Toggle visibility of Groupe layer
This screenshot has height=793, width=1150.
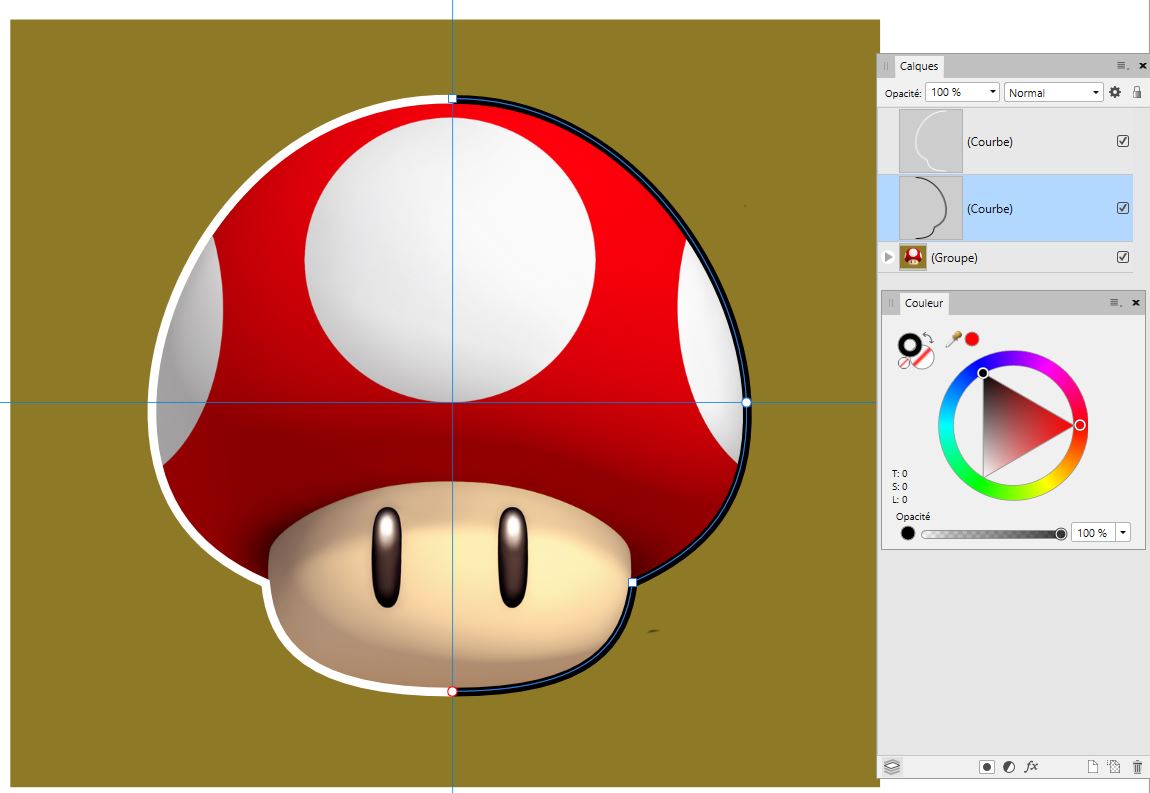1123,257
